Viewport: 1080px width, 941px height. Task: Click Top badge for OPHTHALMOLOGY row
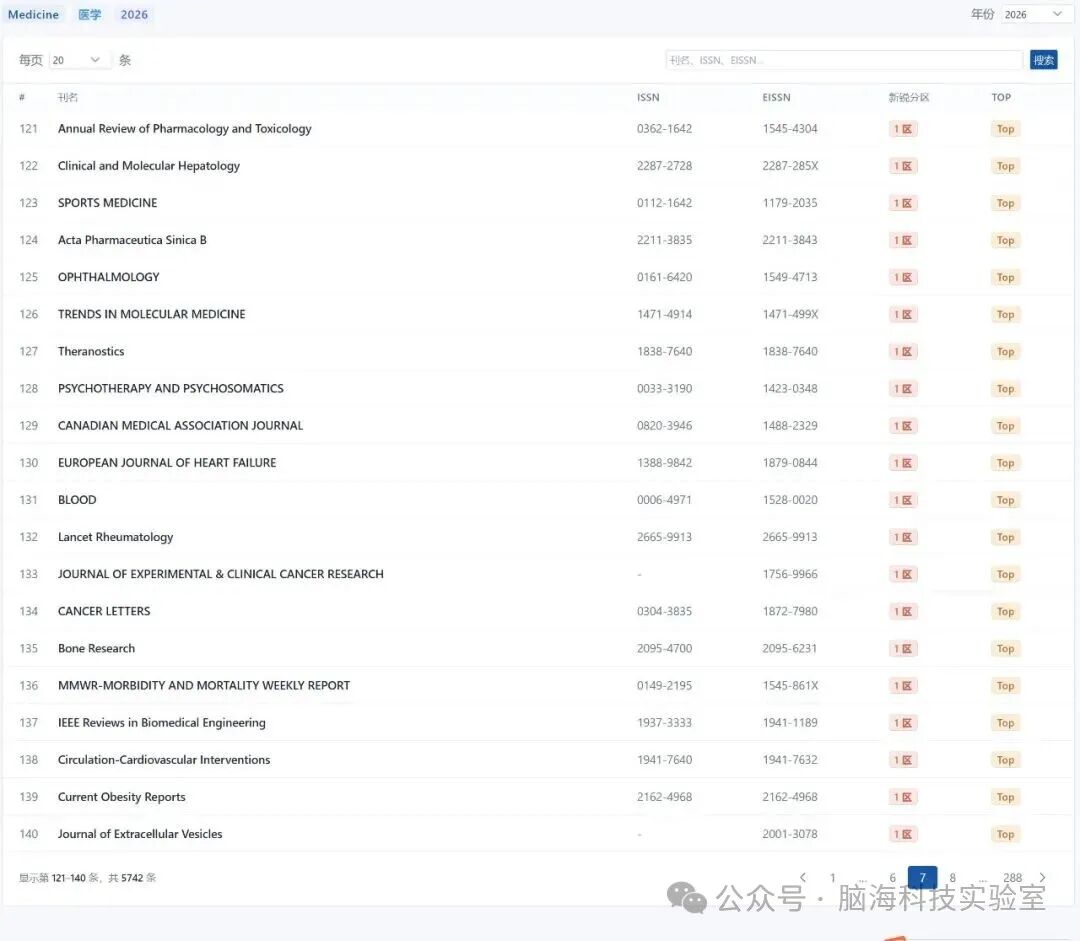tap(1005, 277)
